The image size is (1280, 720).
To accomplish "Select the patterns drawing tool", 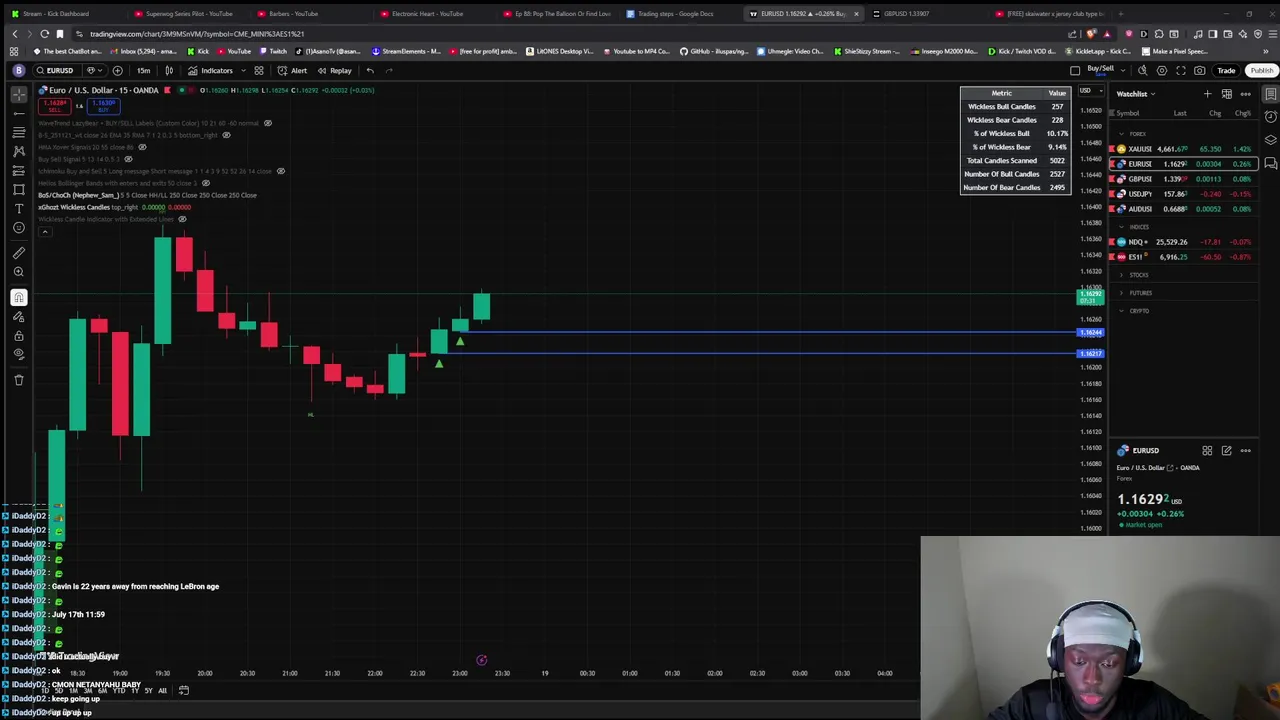I will [18, 151].
